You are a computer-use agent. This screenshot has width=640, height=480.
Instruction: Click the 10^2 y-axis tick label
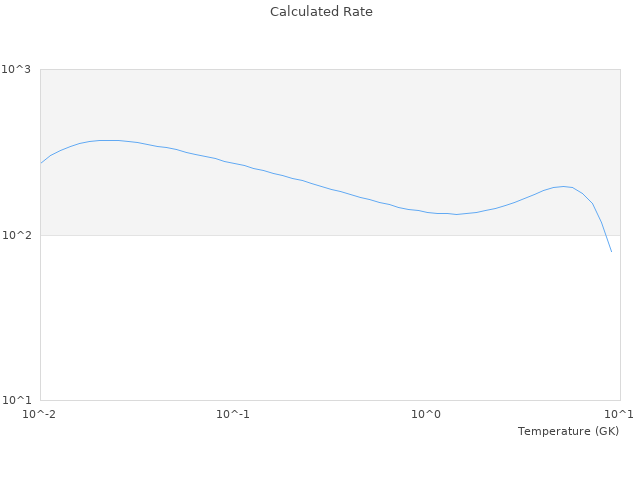click(x=20, y=235)
